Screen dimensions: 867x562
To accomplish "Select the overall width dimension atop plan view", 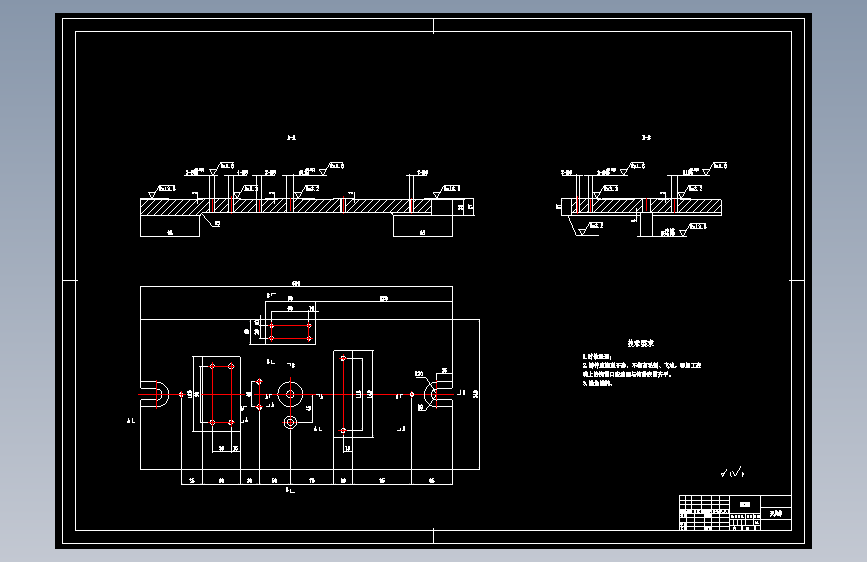I will tap(296, 284).
